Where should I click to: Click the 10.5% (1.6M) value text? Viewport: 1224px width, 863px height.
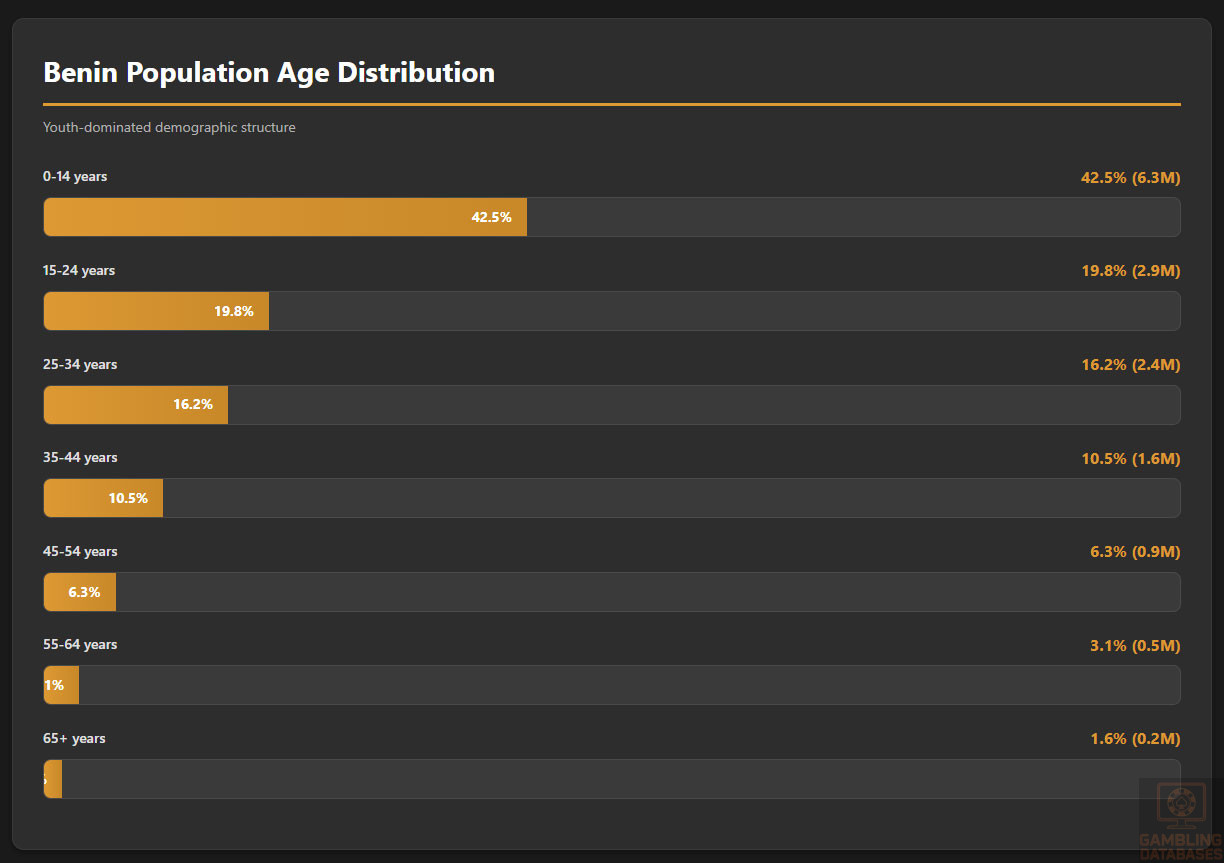(1130, 459)
